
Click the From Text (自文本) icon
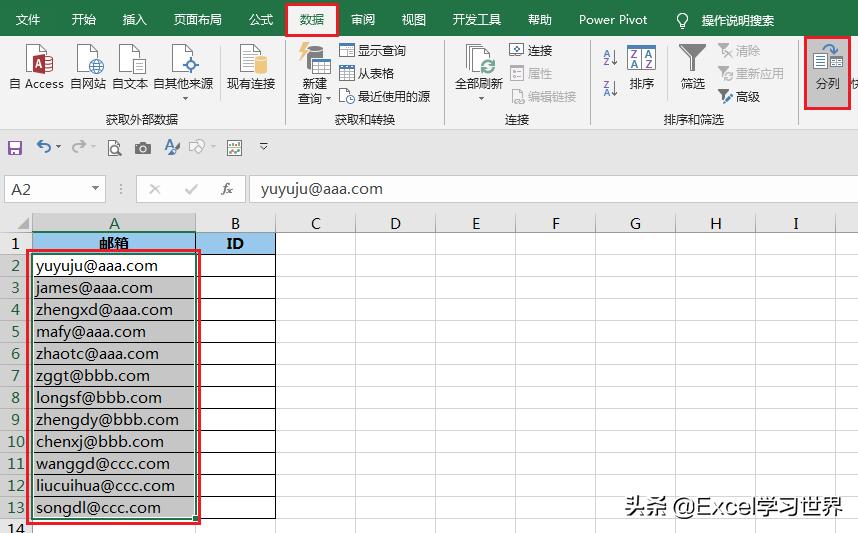pos(130,67)
